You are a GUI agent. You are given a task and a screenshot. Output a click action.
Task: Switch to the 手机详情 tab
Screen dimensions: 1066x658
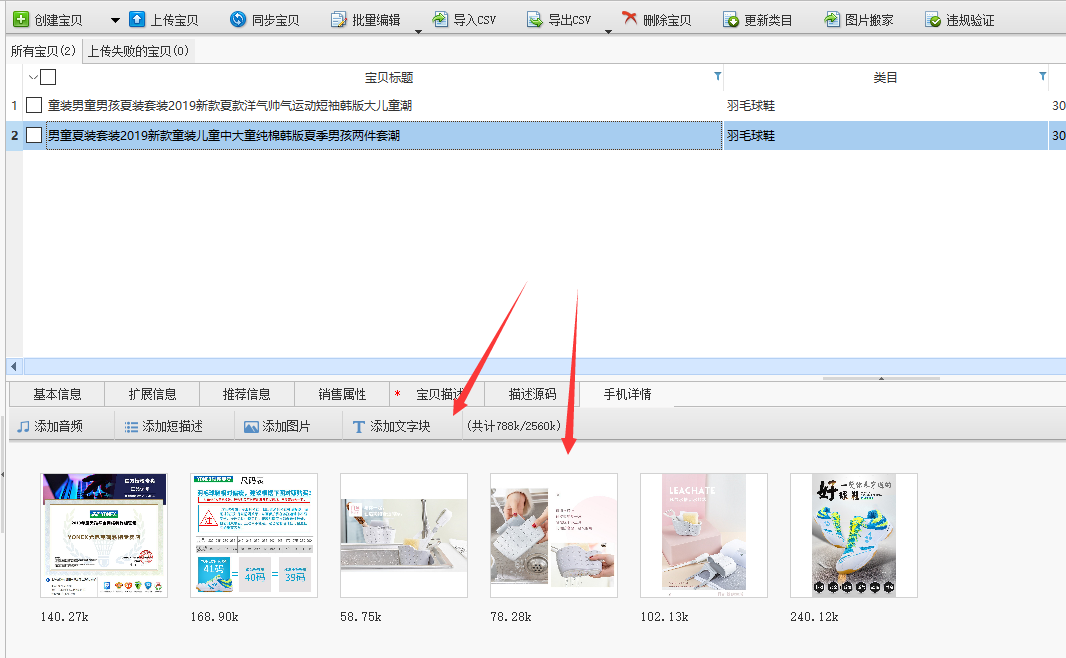[627, 394]
